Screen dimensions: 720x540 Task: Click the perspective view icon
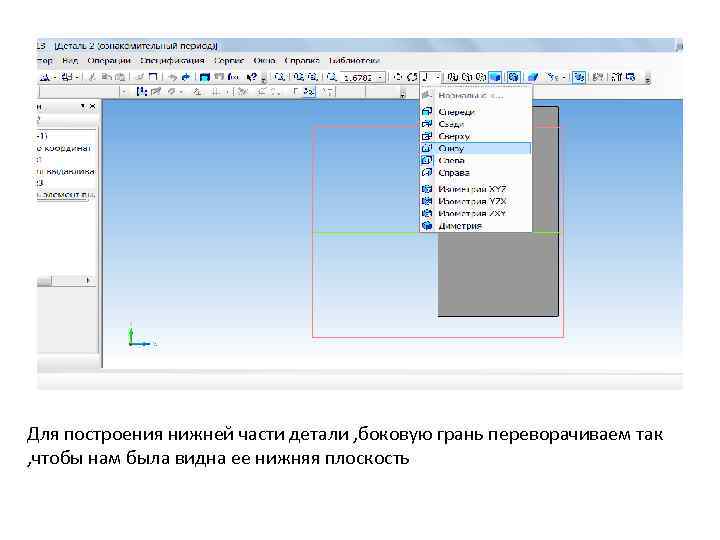[x=533, y=77]
